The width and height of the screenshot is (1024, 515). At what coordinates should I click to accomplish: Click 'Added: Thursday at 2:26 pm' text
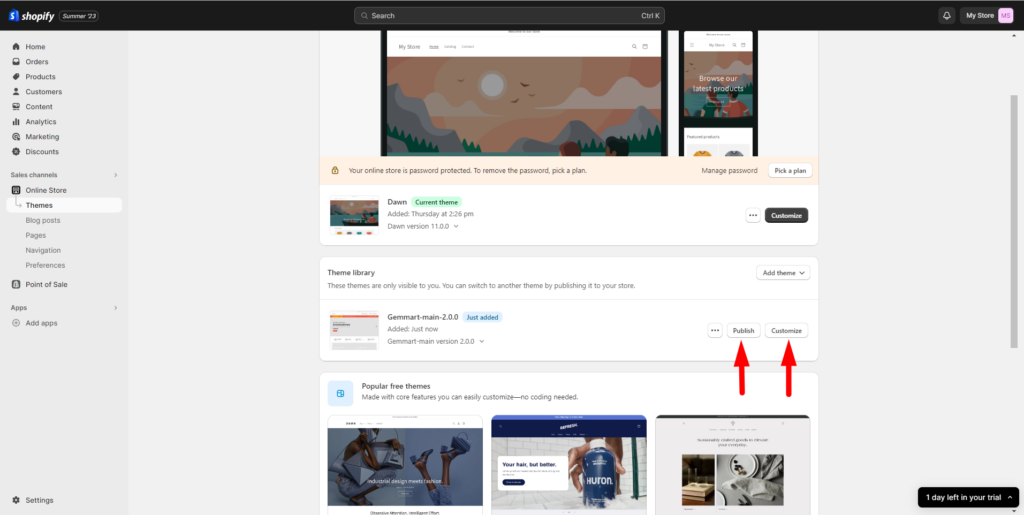[x=430, y=214]
